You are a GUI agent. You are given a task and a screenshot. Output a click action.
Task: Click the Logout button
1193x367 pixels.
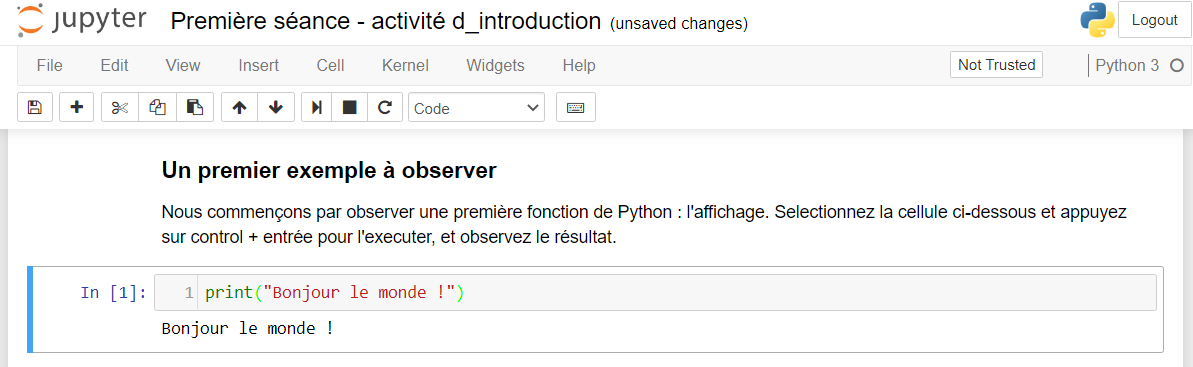pyautogui.click(x=1154, y=21)
